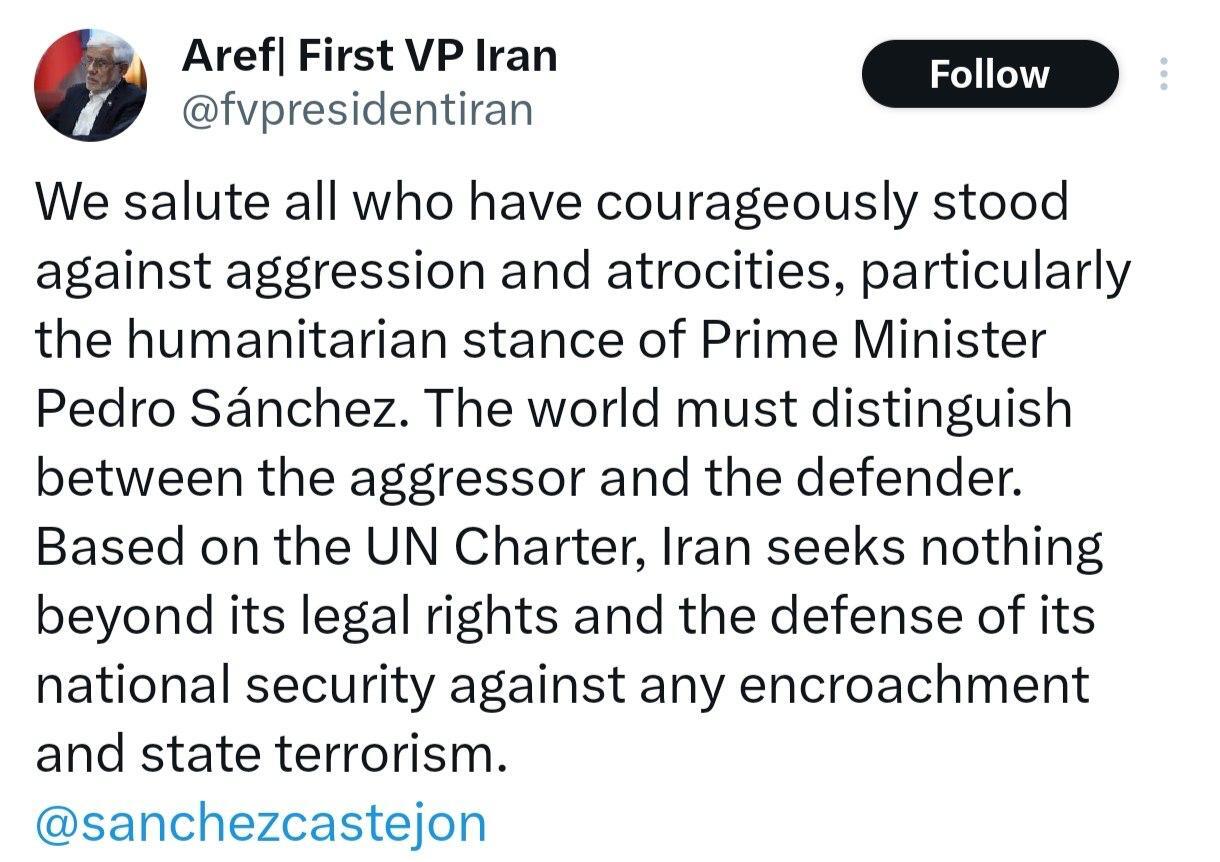Open the "Aref| First VP Iran" display name
The image size is (1220, 862).
coord(368,56)
